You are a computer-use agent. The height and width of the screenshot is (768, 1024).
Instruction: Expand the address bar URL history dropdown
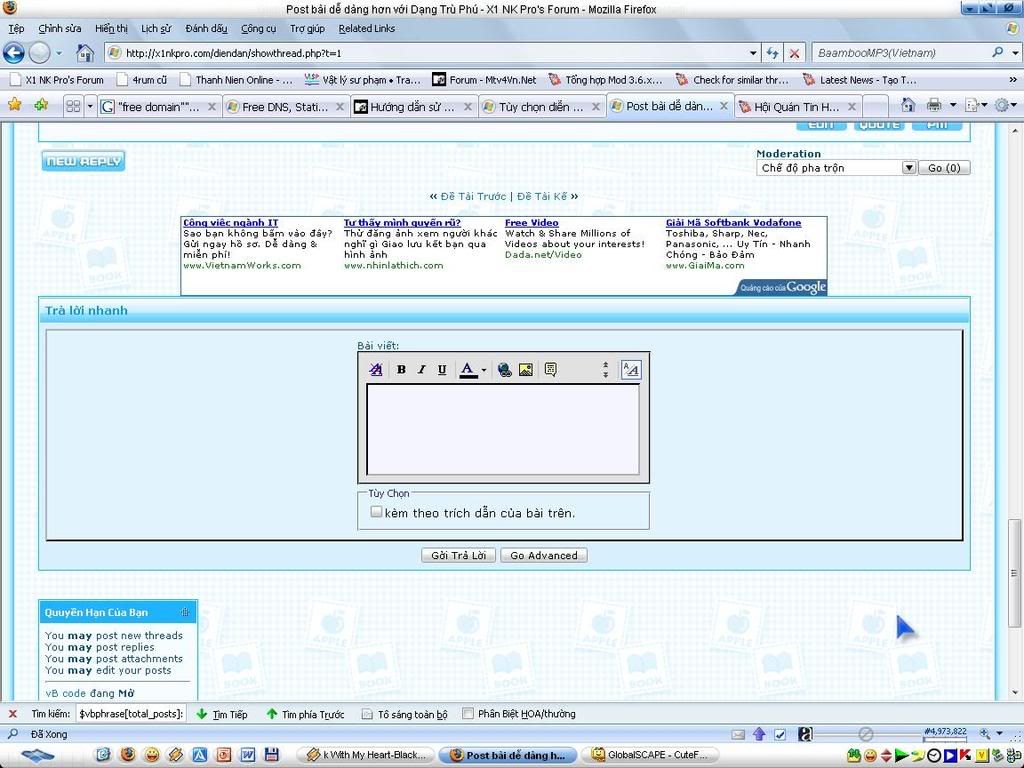click(x=753, y=53)
